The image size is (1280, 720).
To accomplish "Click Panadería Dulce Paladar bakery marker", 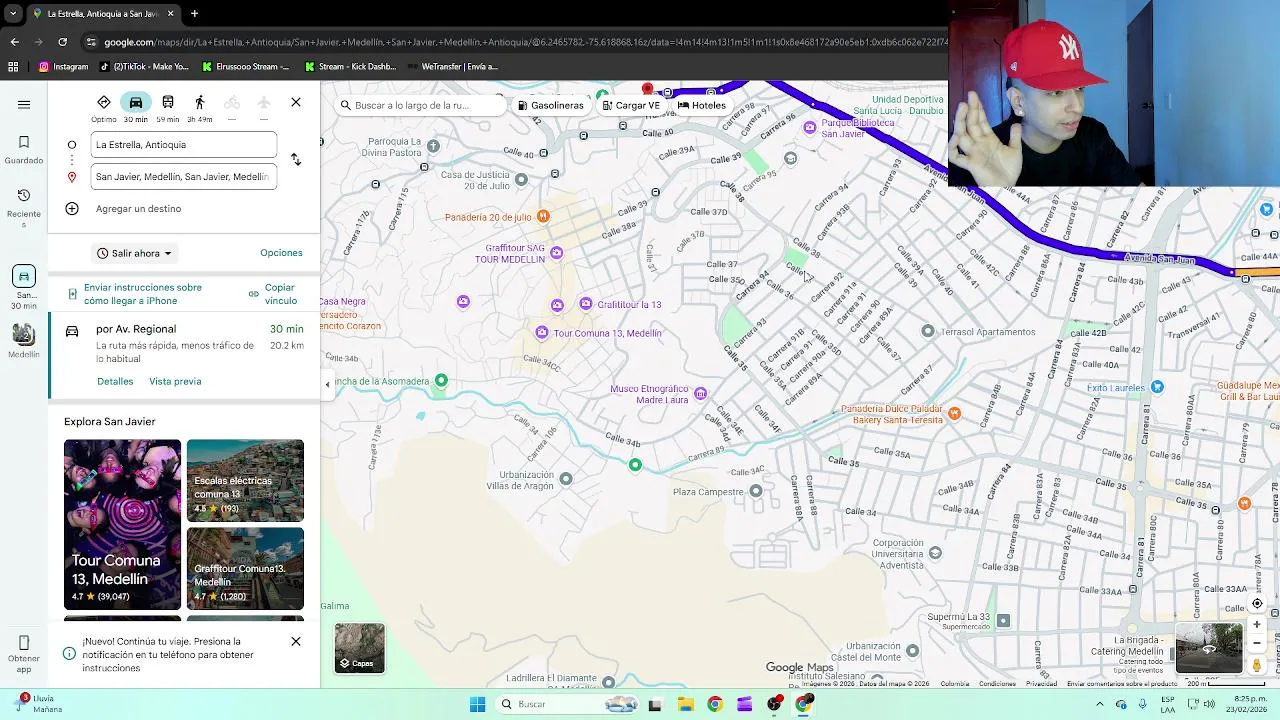I will coord(955,414).
